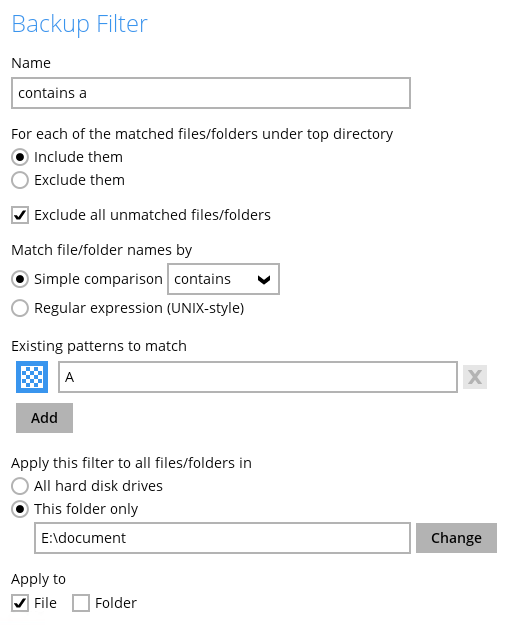Remove pattern A with the X icon
This screenshot has height=625, width=526.
(475, 377)
